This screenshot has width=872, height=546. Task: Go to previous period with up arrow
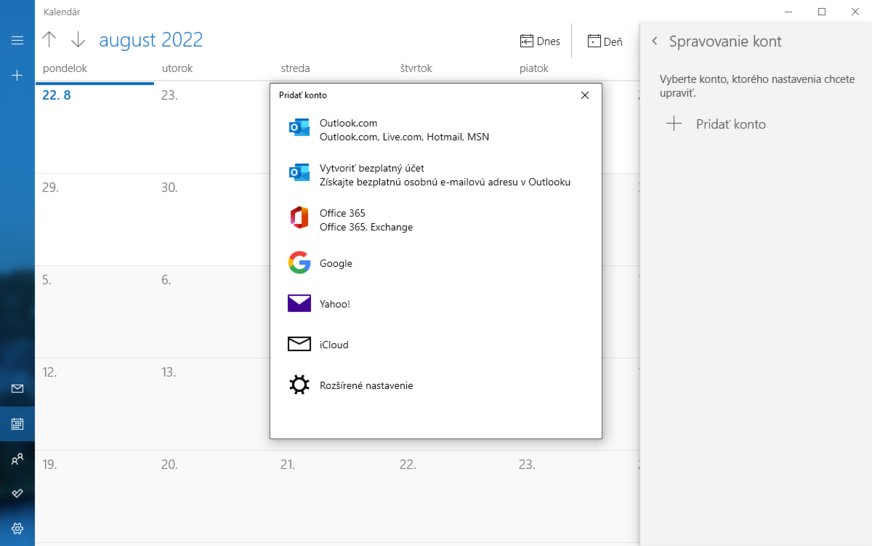49,40
